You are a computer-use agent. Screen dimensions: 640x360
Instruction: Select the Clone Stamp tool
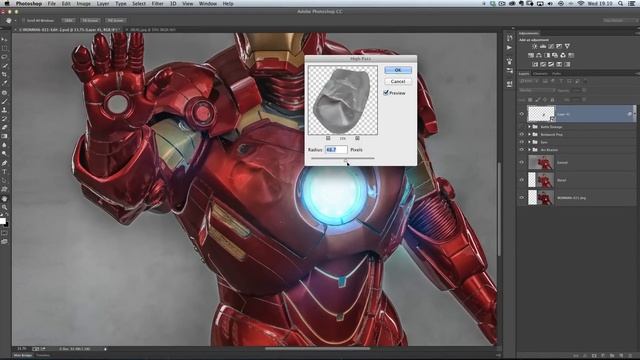(x=5, y=110)
